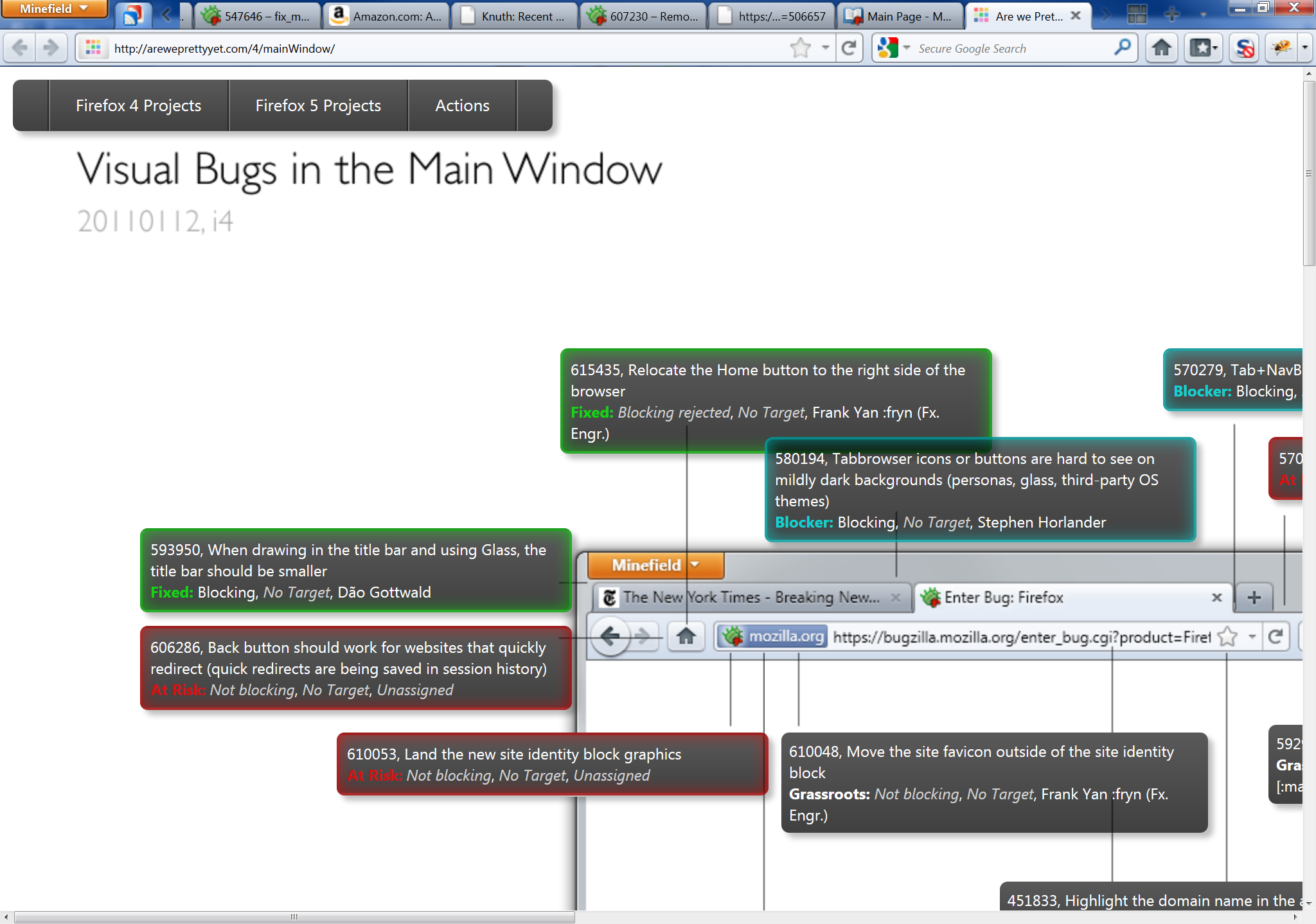Click the '20110112, i4' date subtitle
This screenshot has height=924, width=1316.
click(x=155, y=221)
